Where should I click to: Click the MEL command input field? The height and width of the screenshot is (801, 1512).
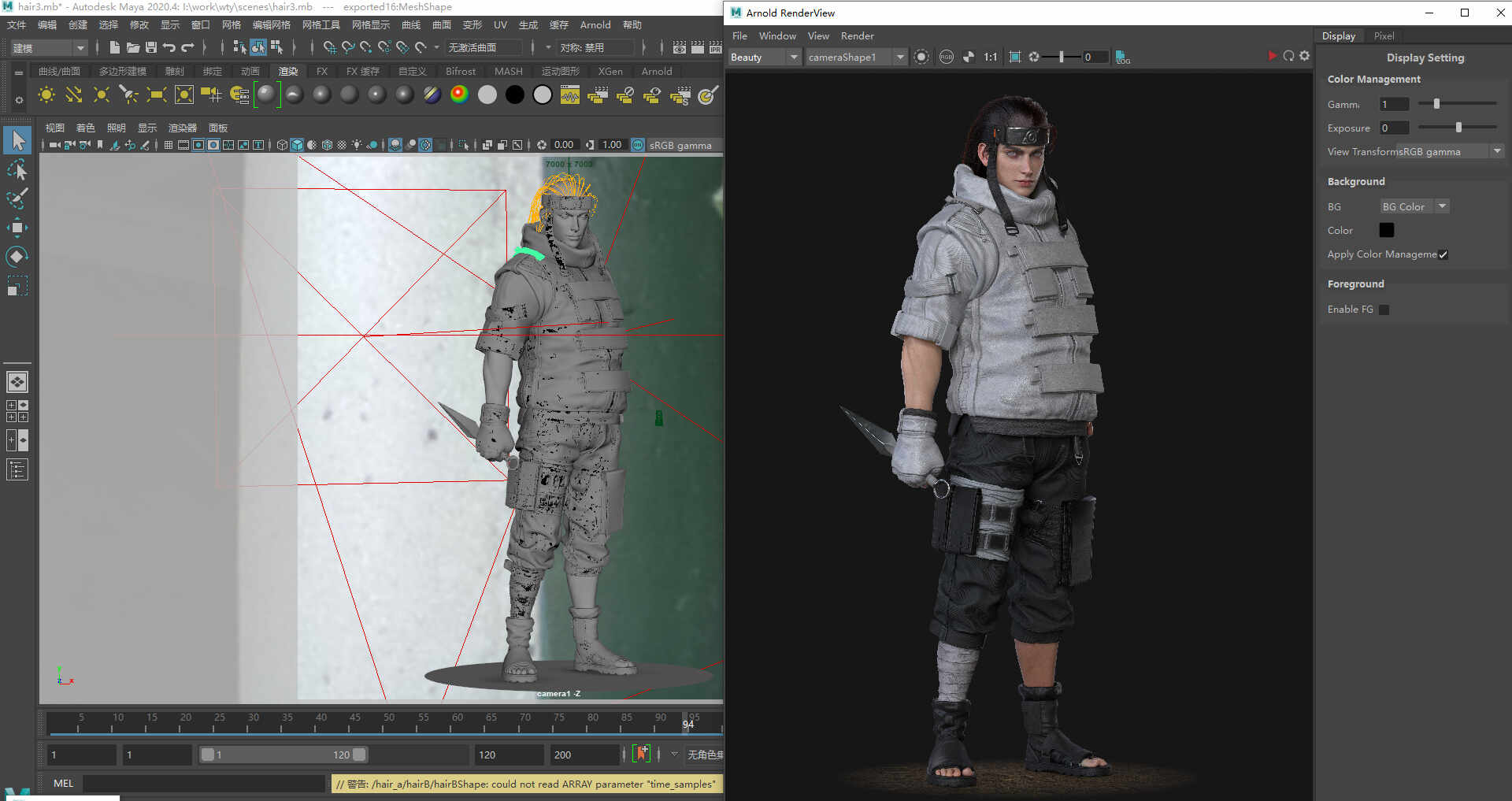[204, 784]
